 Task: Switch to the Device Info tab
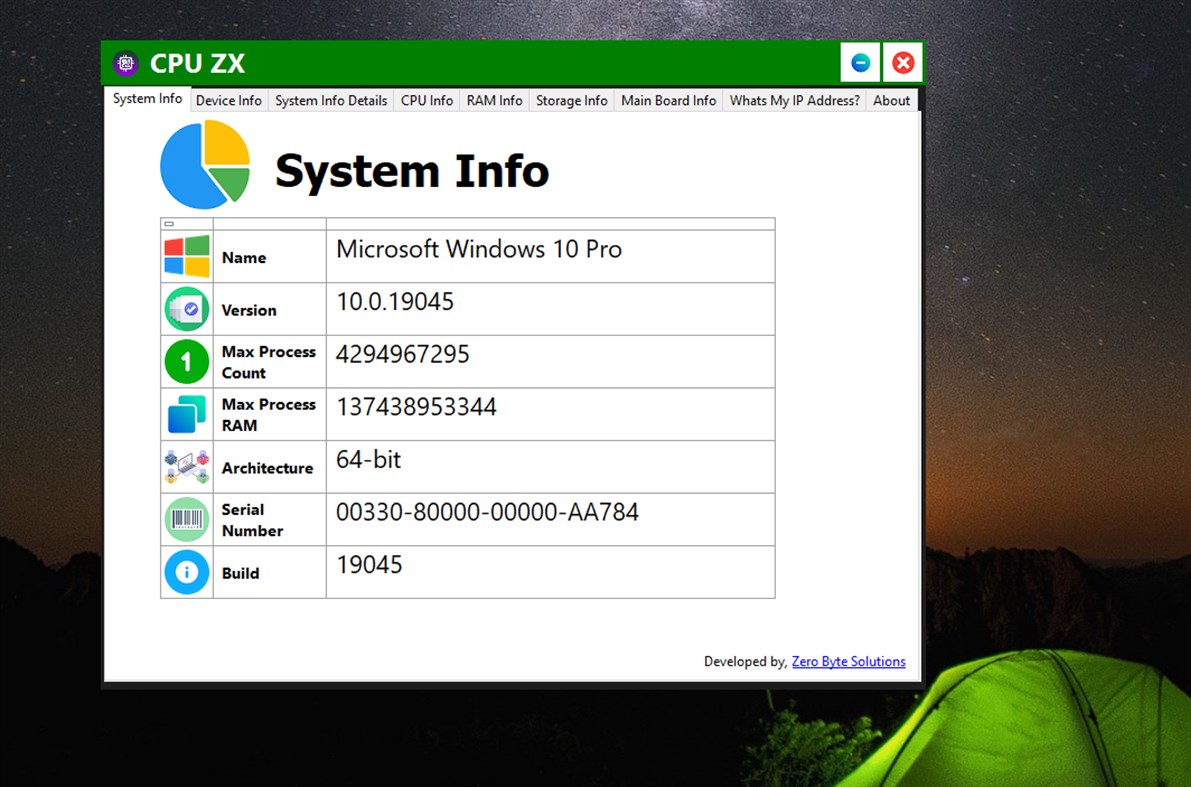229,100
